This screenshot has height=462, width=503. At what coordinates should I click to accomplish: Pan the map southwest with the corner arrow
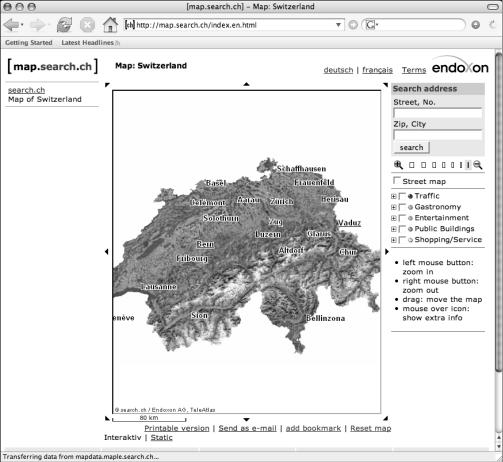[107, 418]
